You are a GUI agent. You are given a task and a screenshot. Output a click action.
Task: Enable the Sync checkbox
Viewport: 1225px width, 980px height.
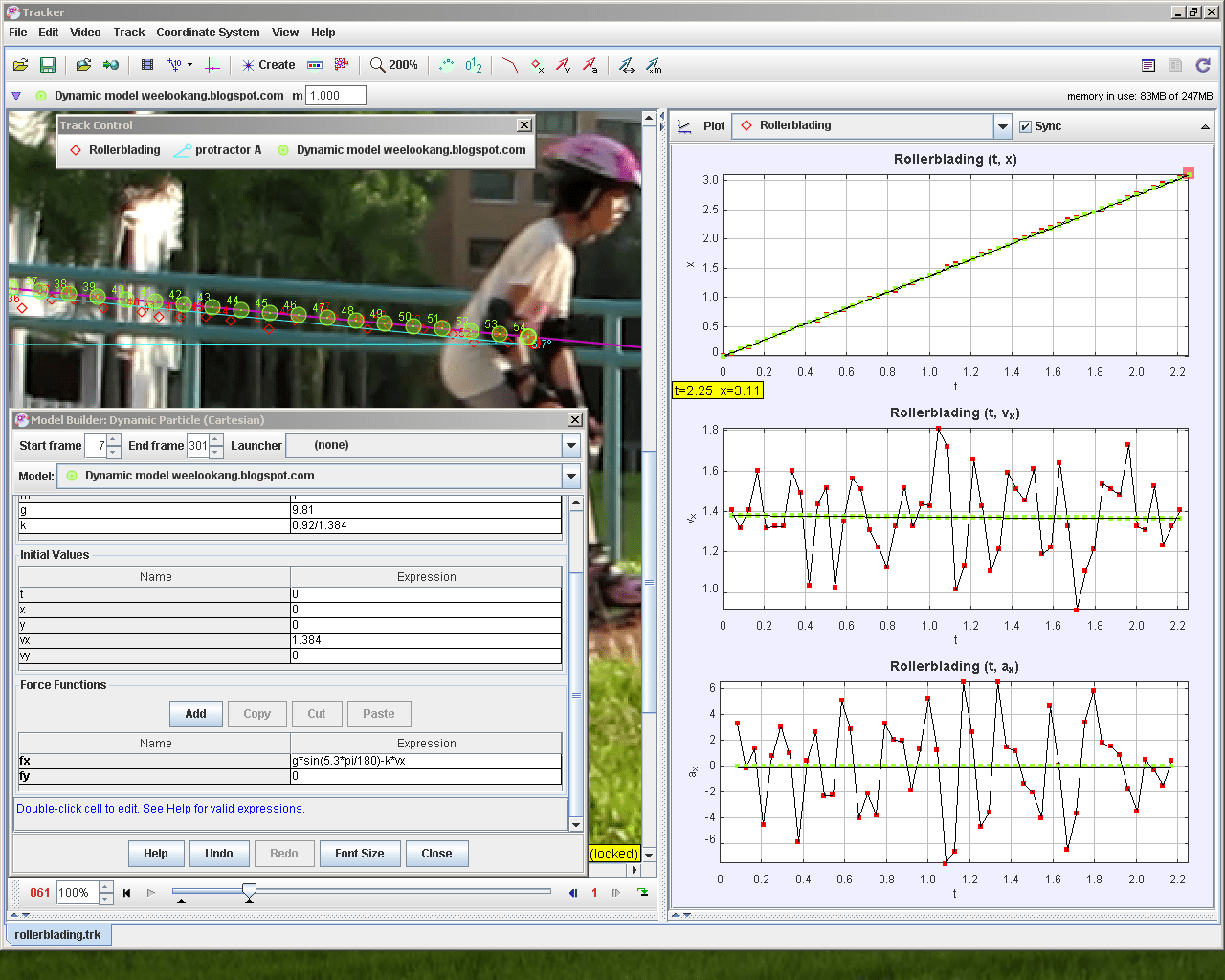click(1027, 125)
